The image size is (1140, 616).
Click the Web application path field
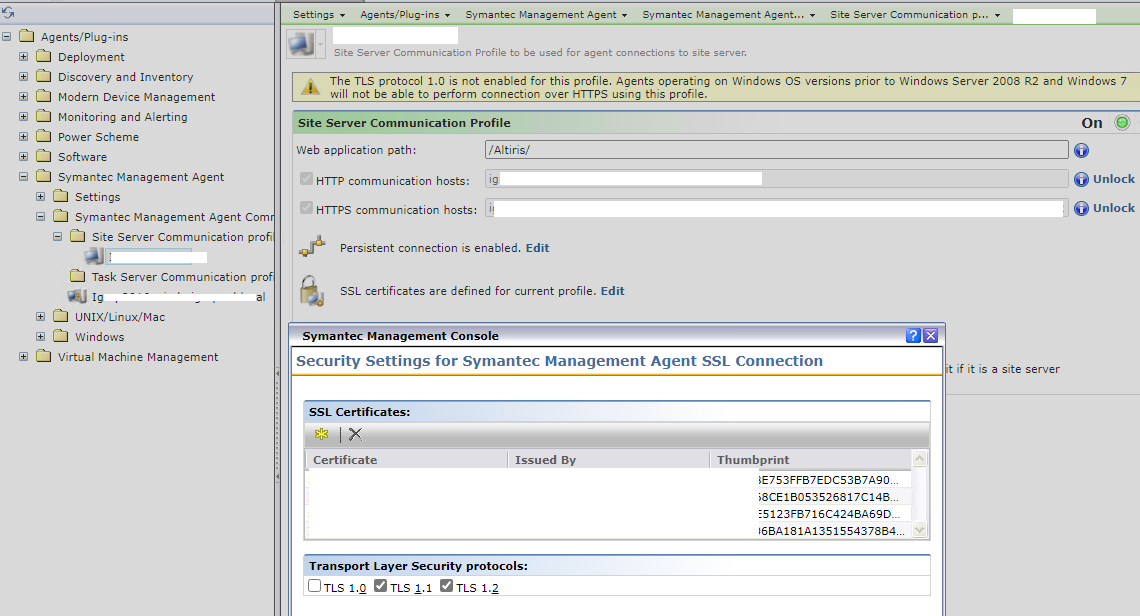tap(776, 150)
